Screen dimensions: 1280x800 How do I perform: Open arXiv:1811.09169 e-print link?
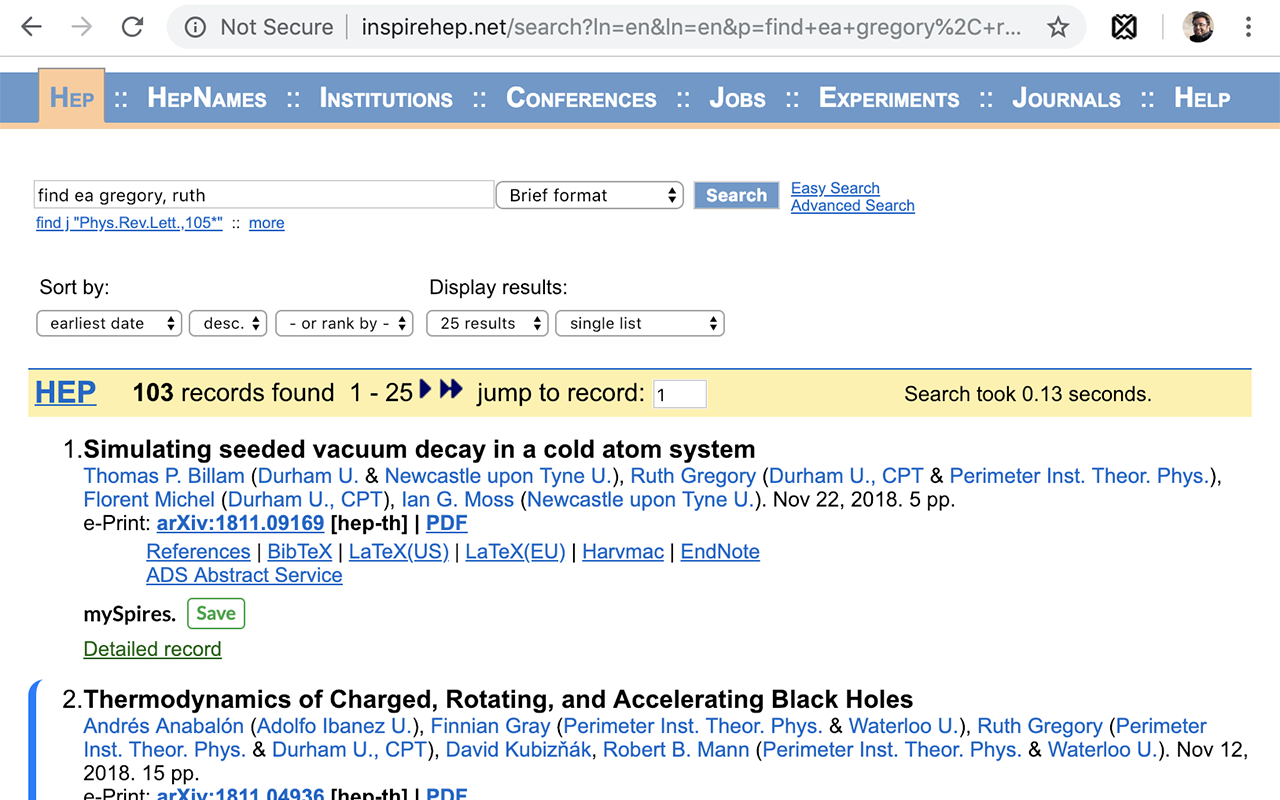[240, 523]
